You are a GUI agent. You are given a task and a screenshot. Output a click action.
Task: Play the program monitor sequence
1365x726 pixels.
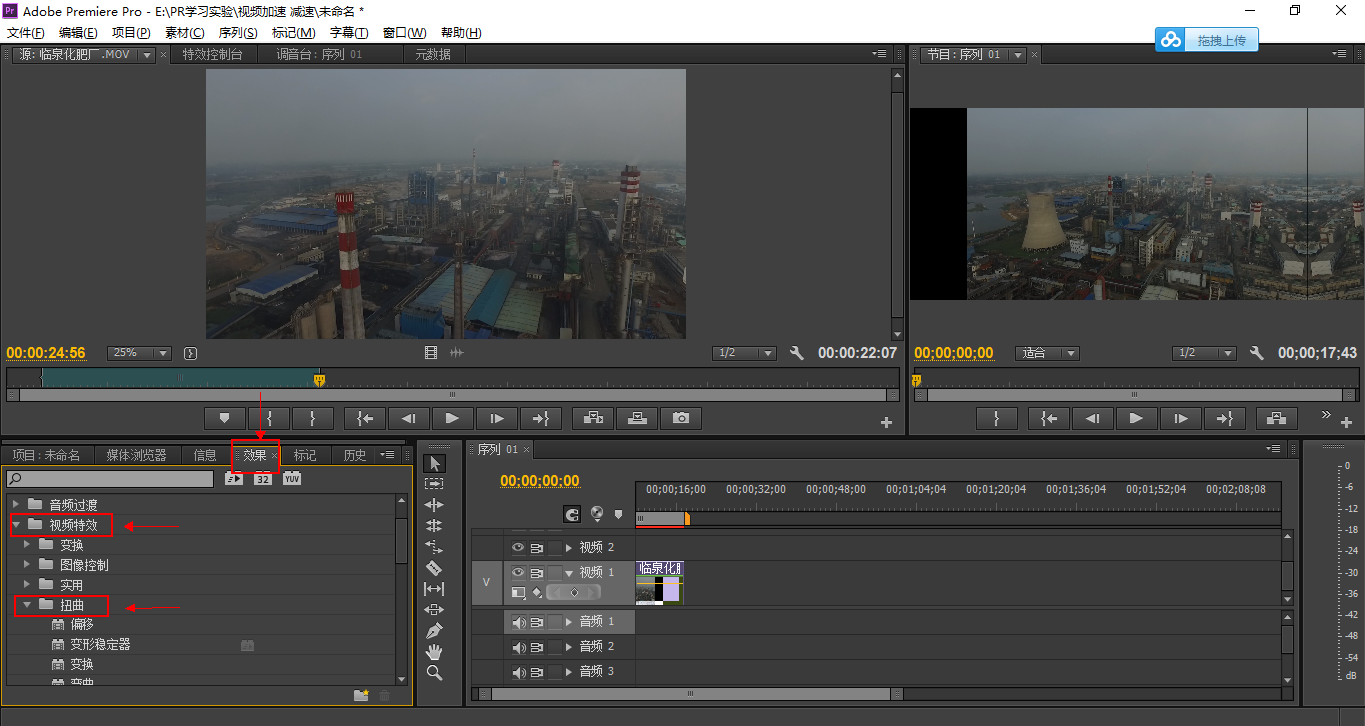[x=1136, y=419]
